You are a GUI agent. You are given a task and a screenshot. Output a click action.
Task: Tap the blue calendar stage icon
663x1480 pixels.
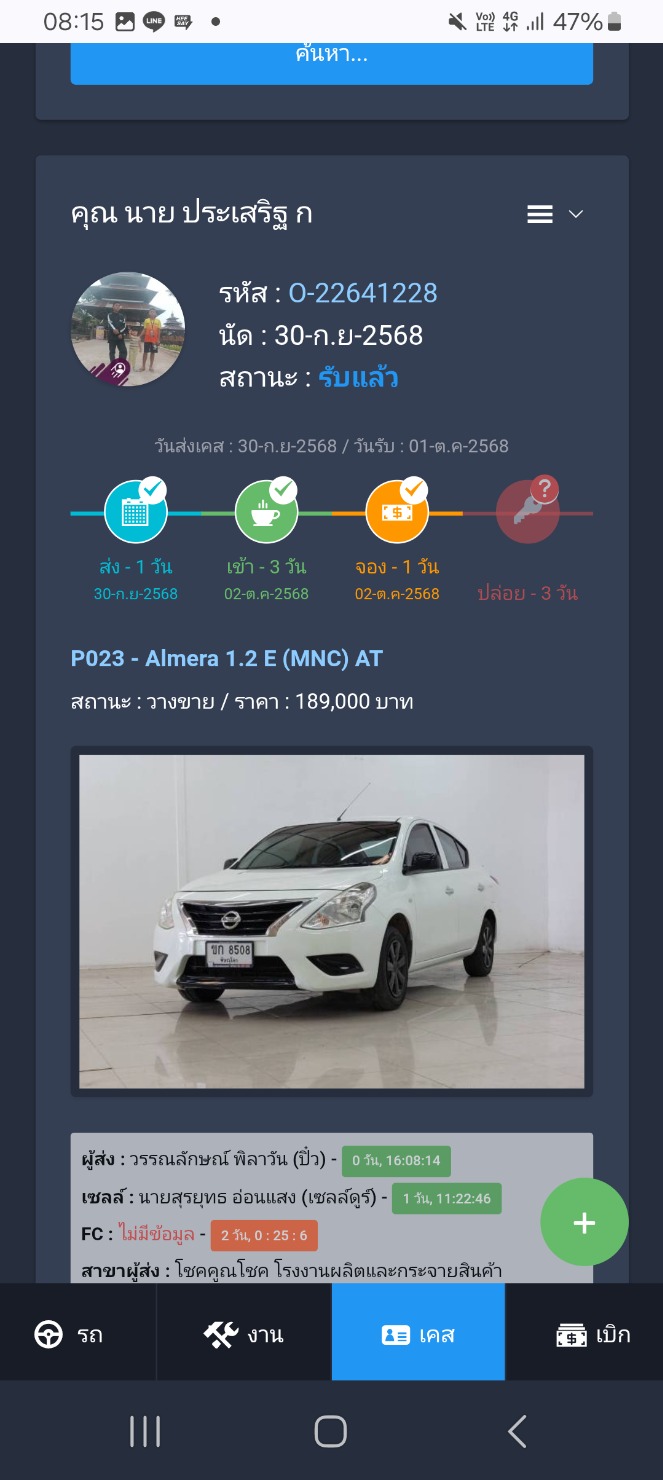(x=136, y=512)
